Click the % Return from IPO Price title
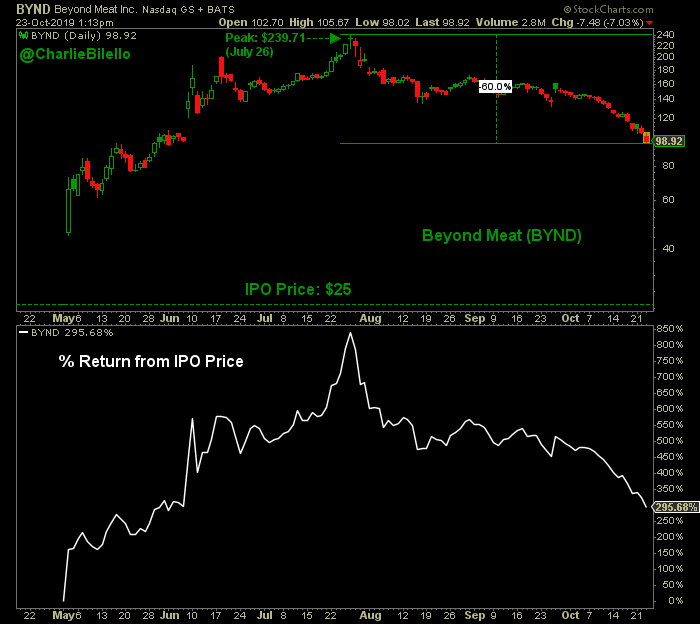Image resolution: width=700 pixels, height=624 pixels. pos(151,361)
